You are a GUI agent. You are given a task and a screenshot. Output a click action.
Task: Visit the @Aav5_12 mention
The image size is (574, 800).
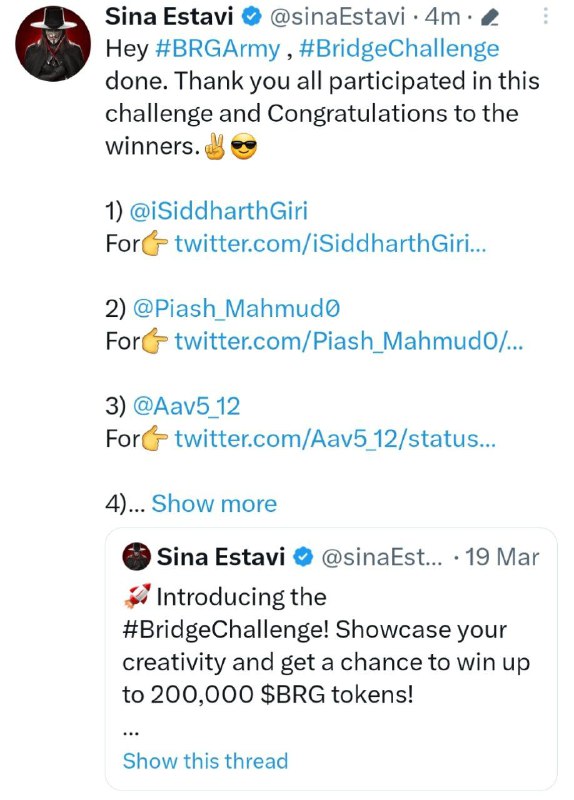click(x=186, y=407)
